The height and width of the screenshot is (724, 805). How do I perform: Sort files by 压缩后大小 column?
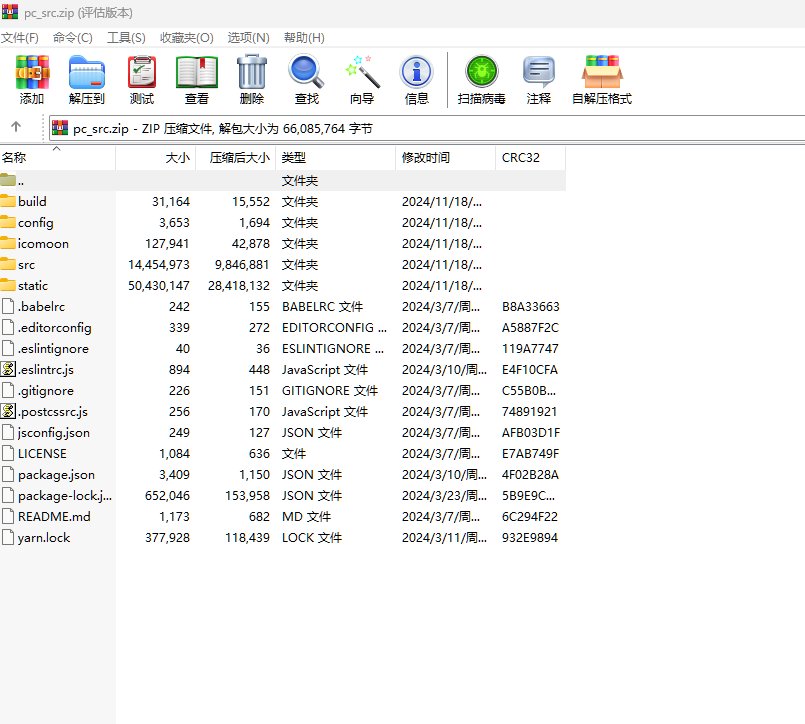click(x=239, y=158)
